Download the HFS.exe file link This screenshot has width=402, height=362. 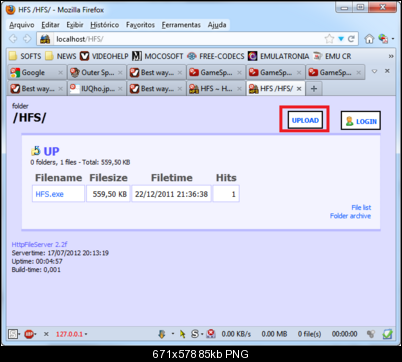tap(49, 194)
